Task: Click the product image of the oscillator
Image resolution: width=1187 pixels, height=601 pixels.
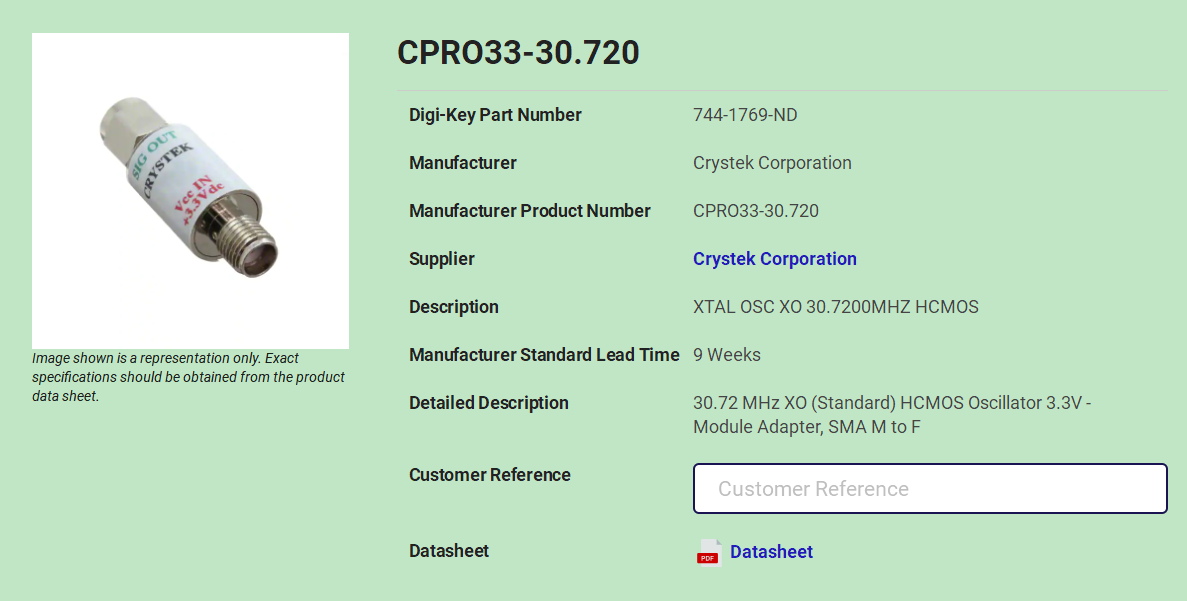Action: [x=190, y=189]
